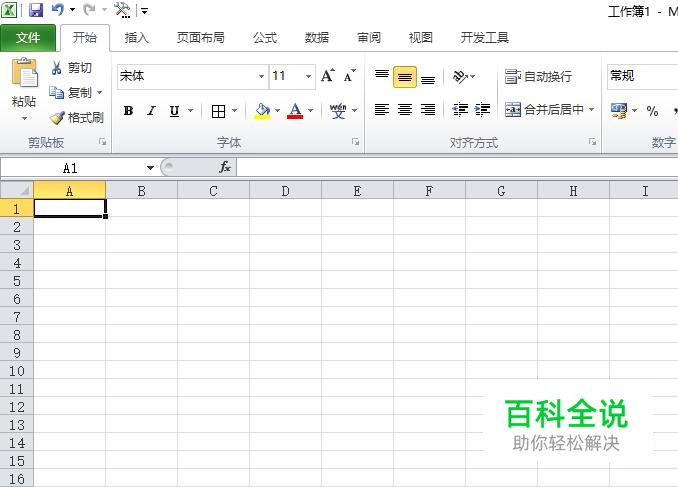
Task: Click the fx insert function button
Action: click(225, 167)
